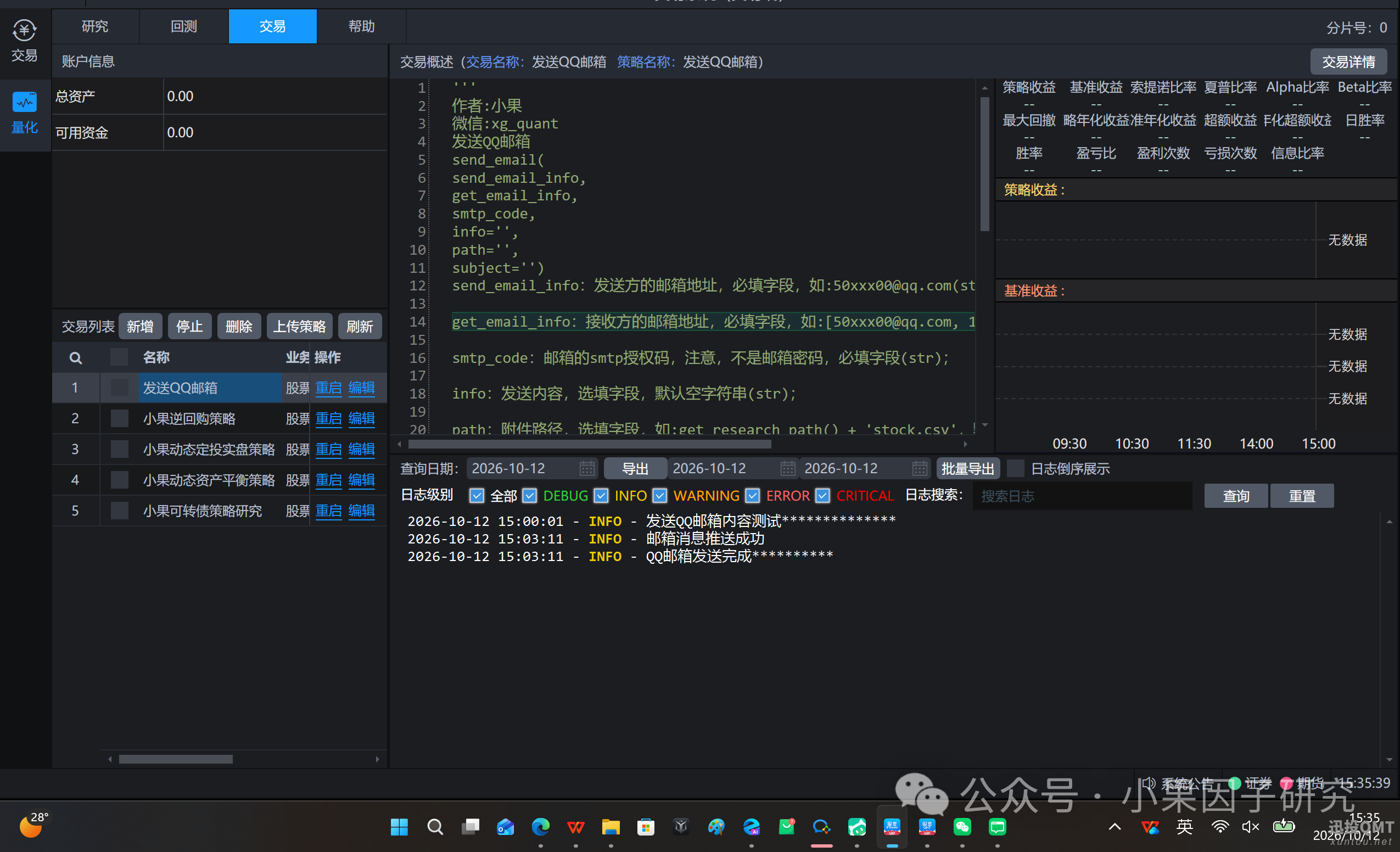Open Microsoft Store from the taskbar

[x=646, y=827]
